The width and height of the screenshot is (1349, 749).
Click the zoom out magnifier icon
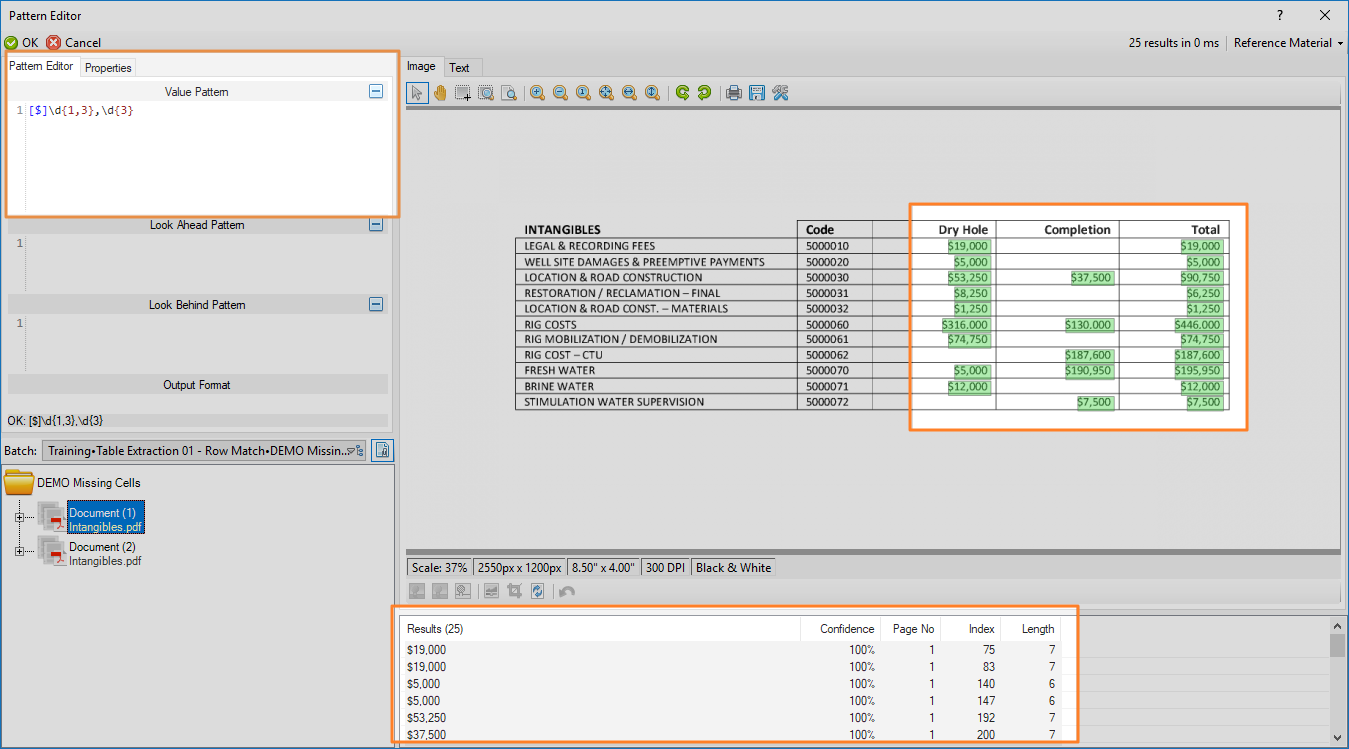coord(560,93)
